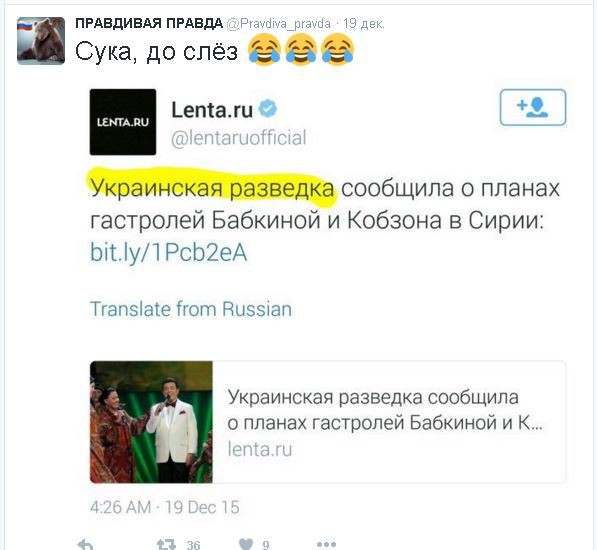Viewport: 597px width, 550px height.
Task: Click the link card concert thumbnail
Action: click(152, 422)
